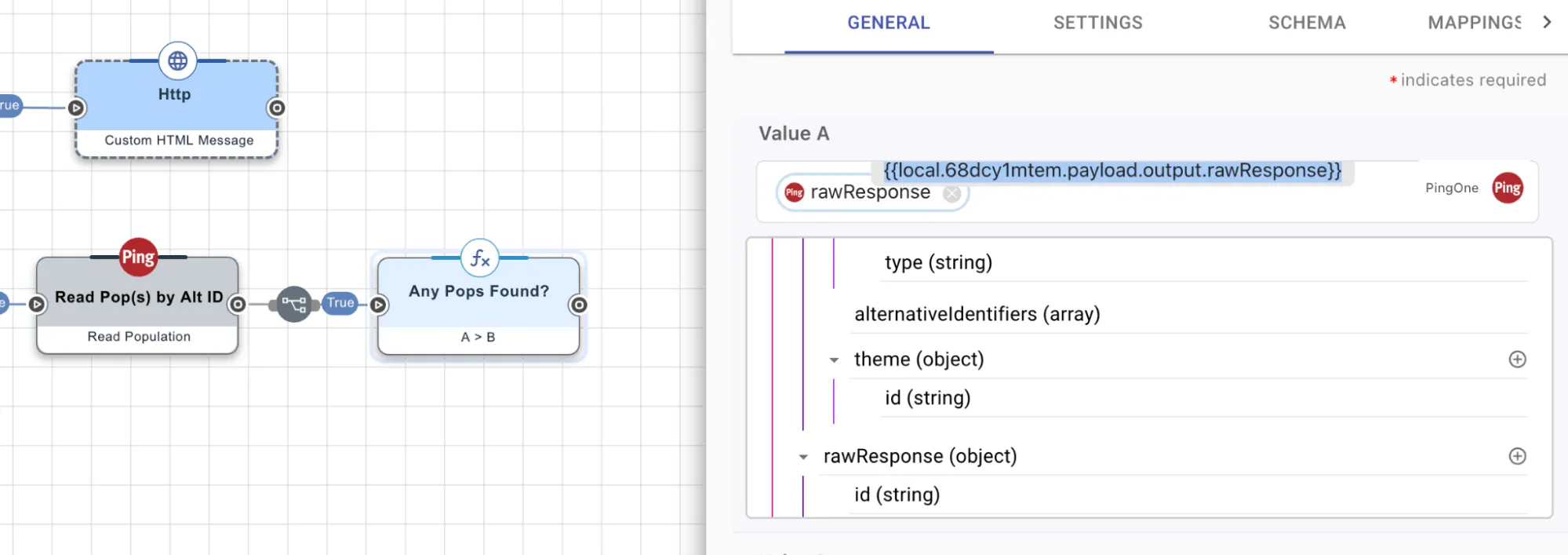Collapse the rawResponse (object) tree node
1568x555 pixels.
click(803, 457)
